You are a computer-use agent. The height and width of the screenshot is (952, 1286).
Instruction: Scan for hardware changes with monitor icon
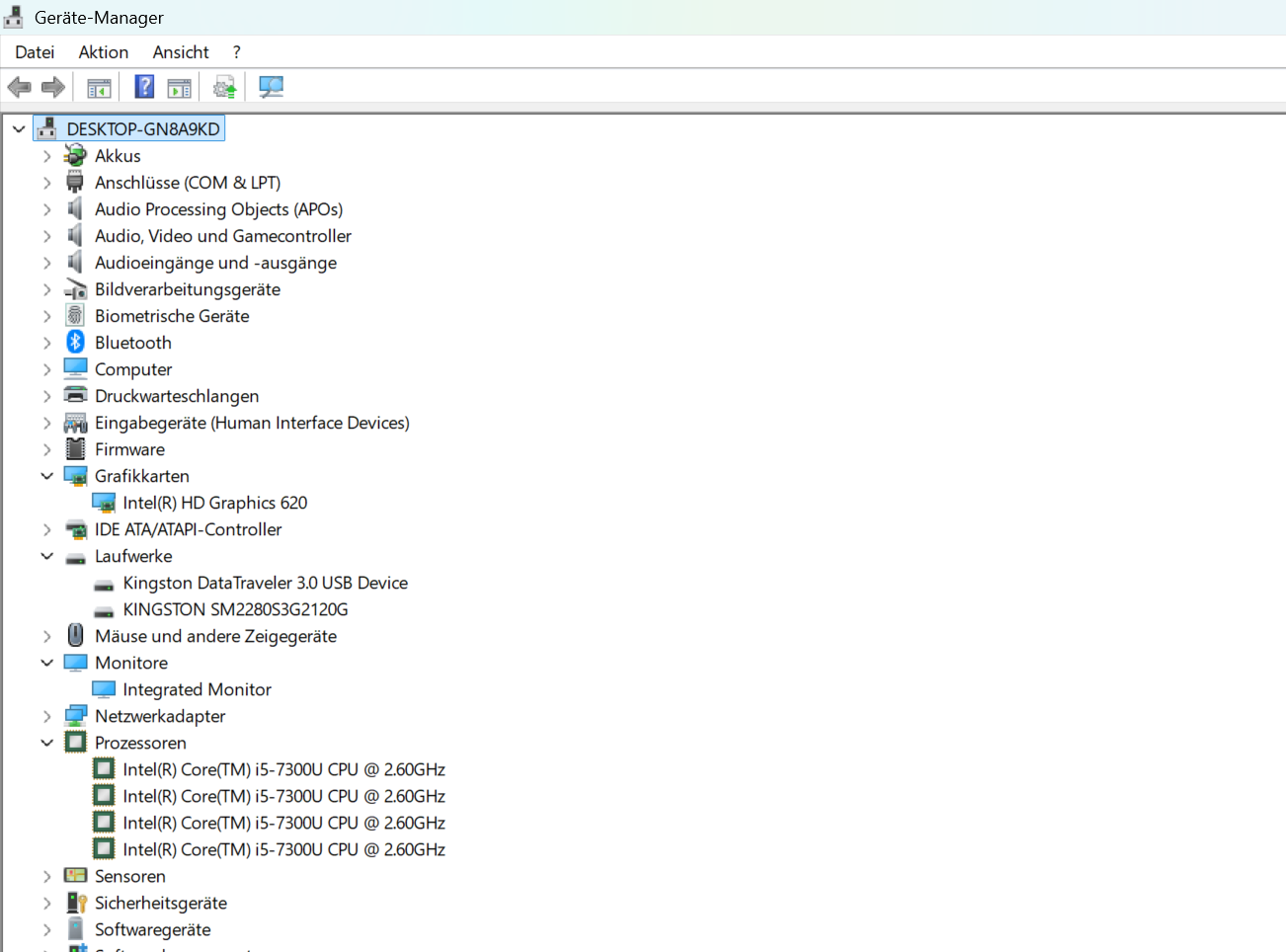271,87
